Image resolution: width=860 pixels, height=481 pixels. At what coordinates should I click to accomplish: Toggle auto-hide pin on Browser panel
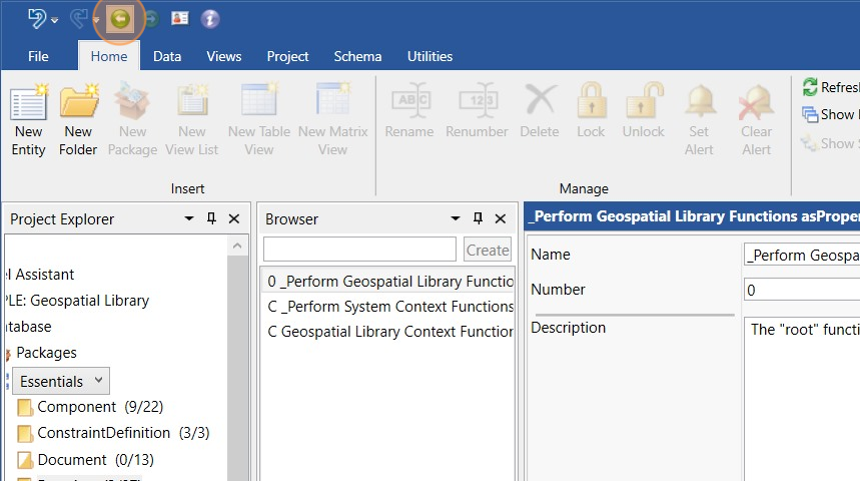(x=477, y=219)
